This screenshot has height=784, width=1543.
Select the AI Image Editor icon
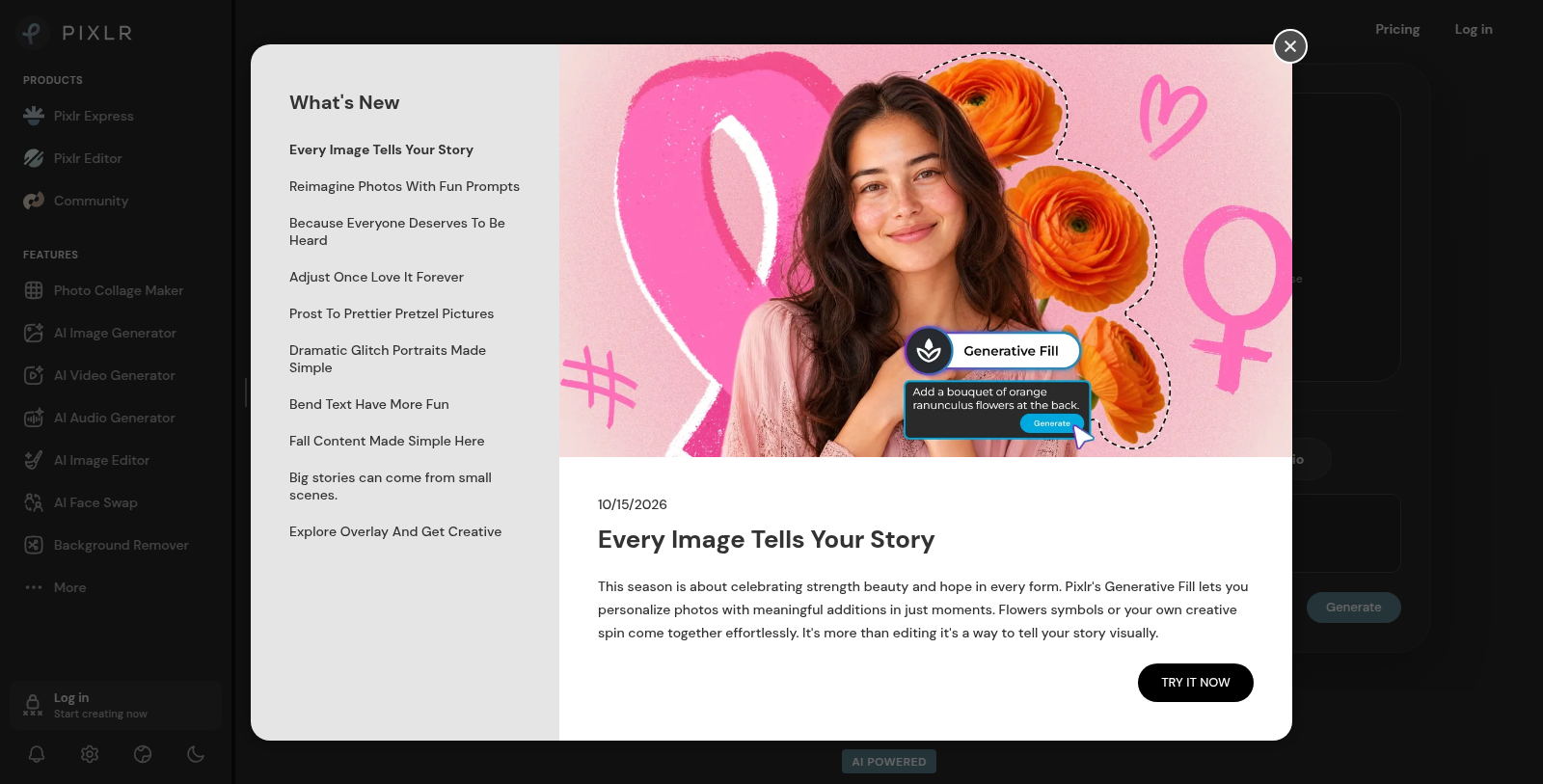(34, 460)
